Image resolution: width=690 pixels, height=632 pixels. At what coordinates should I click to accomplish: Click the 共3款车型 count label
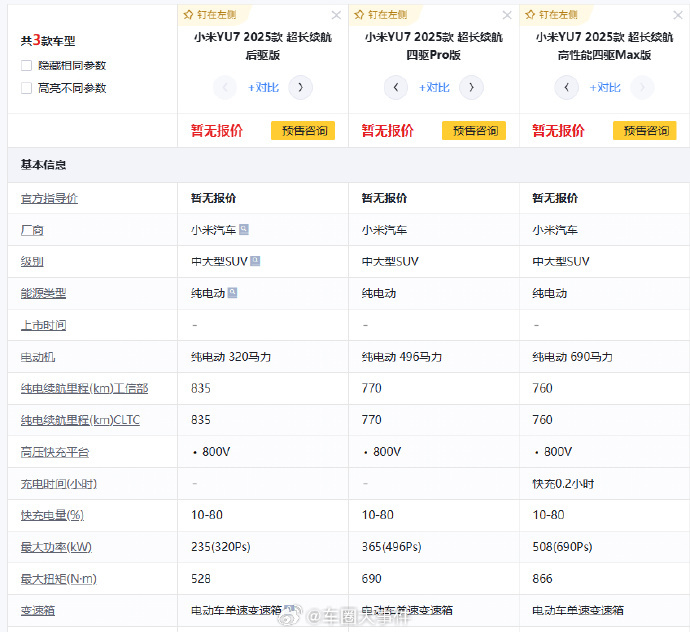point(48,41)
